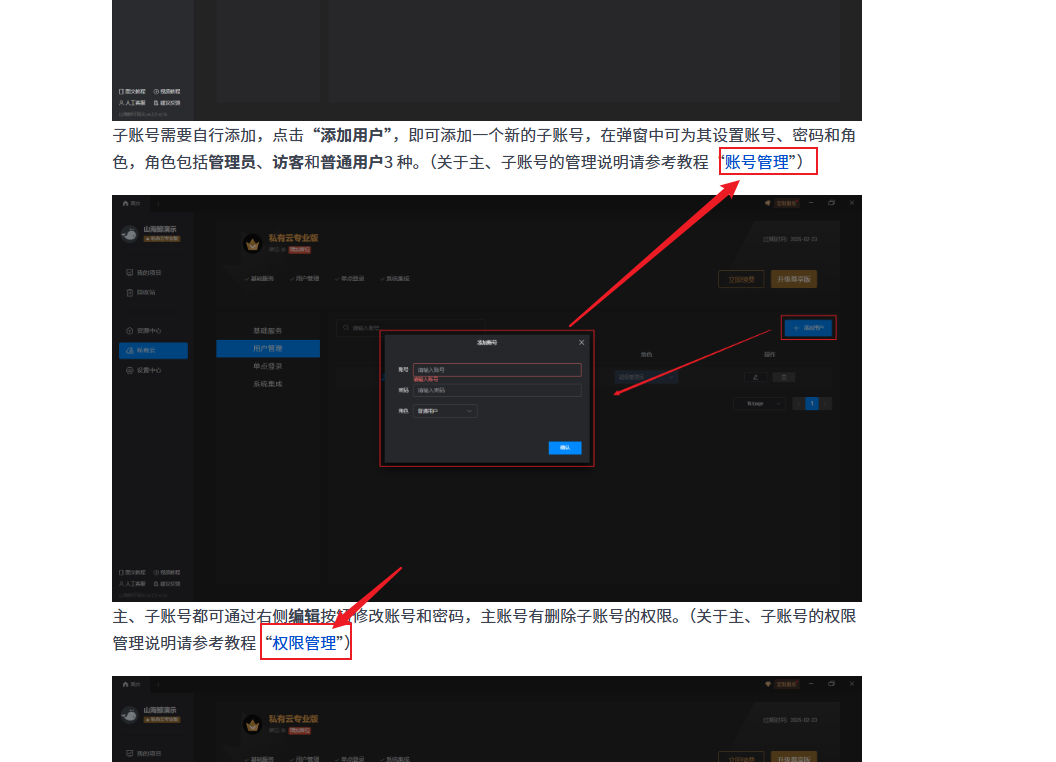This screenshot has height=762, width=1056.
Task: Select highlighted 用户管理 in middle screenshot side menu
Action: coord(268,348)
